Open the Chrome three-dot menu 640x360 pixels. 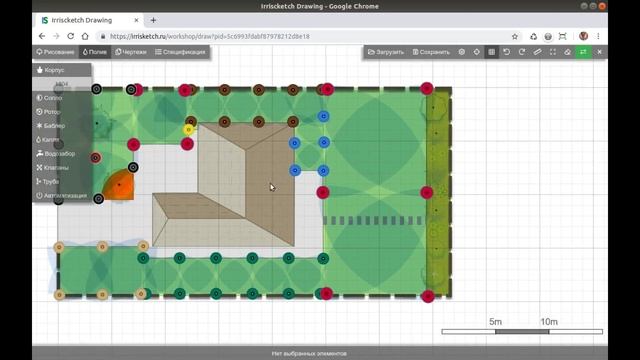(x=598, y=36)
